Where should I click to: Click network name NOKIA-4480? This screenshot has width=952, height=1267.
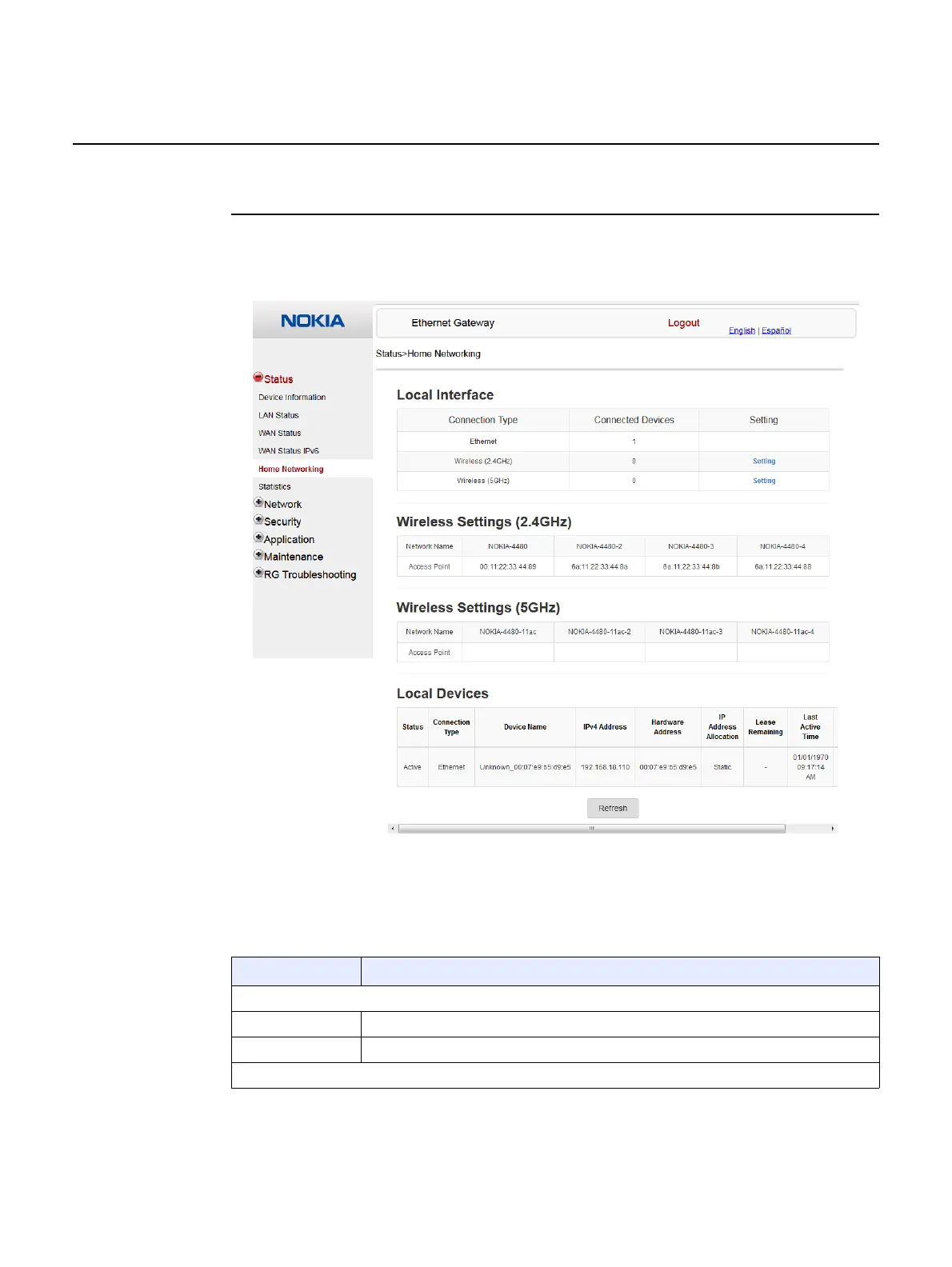508,546
